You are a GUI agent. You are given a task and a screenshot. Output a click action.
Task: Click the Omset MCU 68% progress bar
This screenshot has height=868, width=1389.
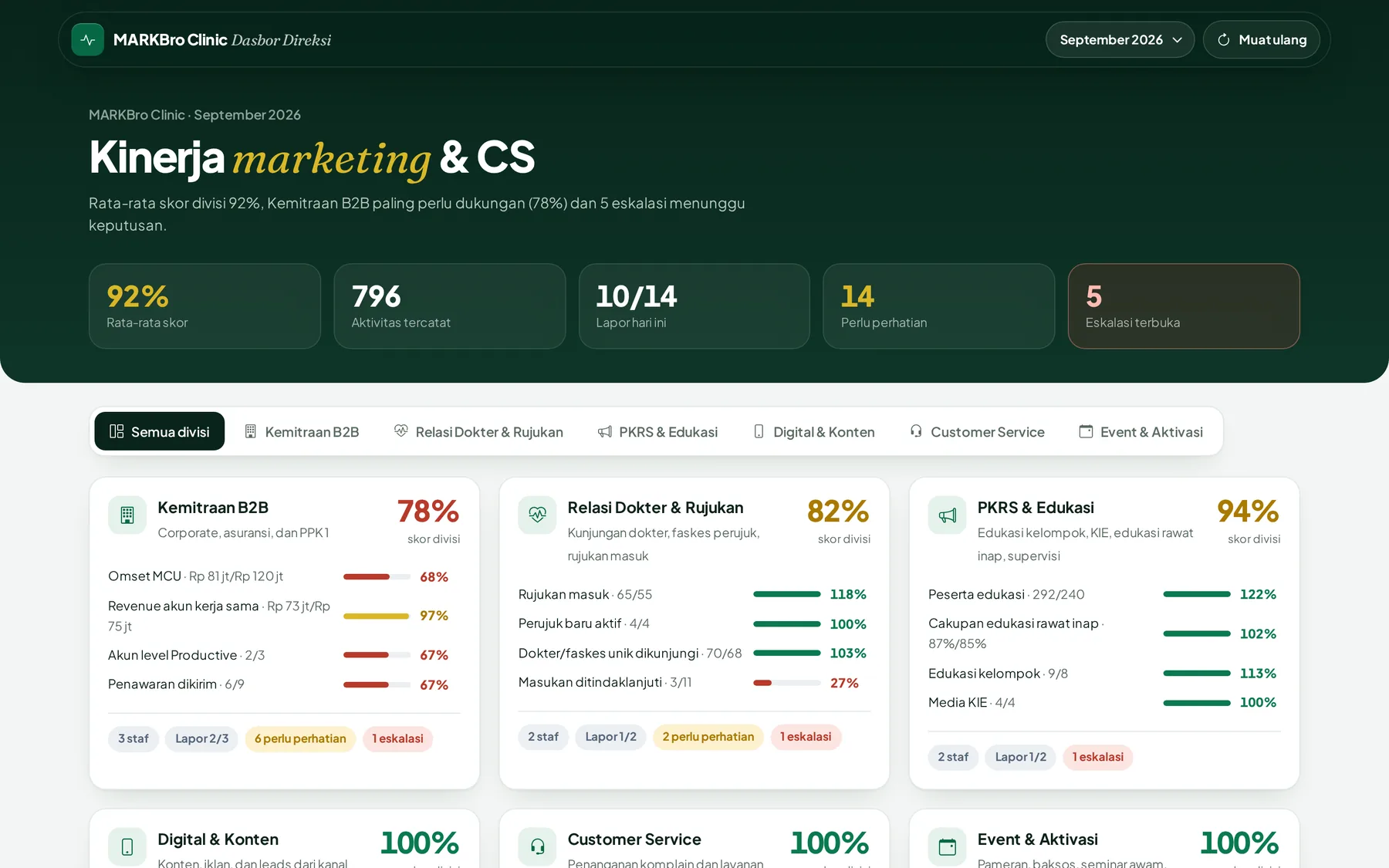coord(377,576)
